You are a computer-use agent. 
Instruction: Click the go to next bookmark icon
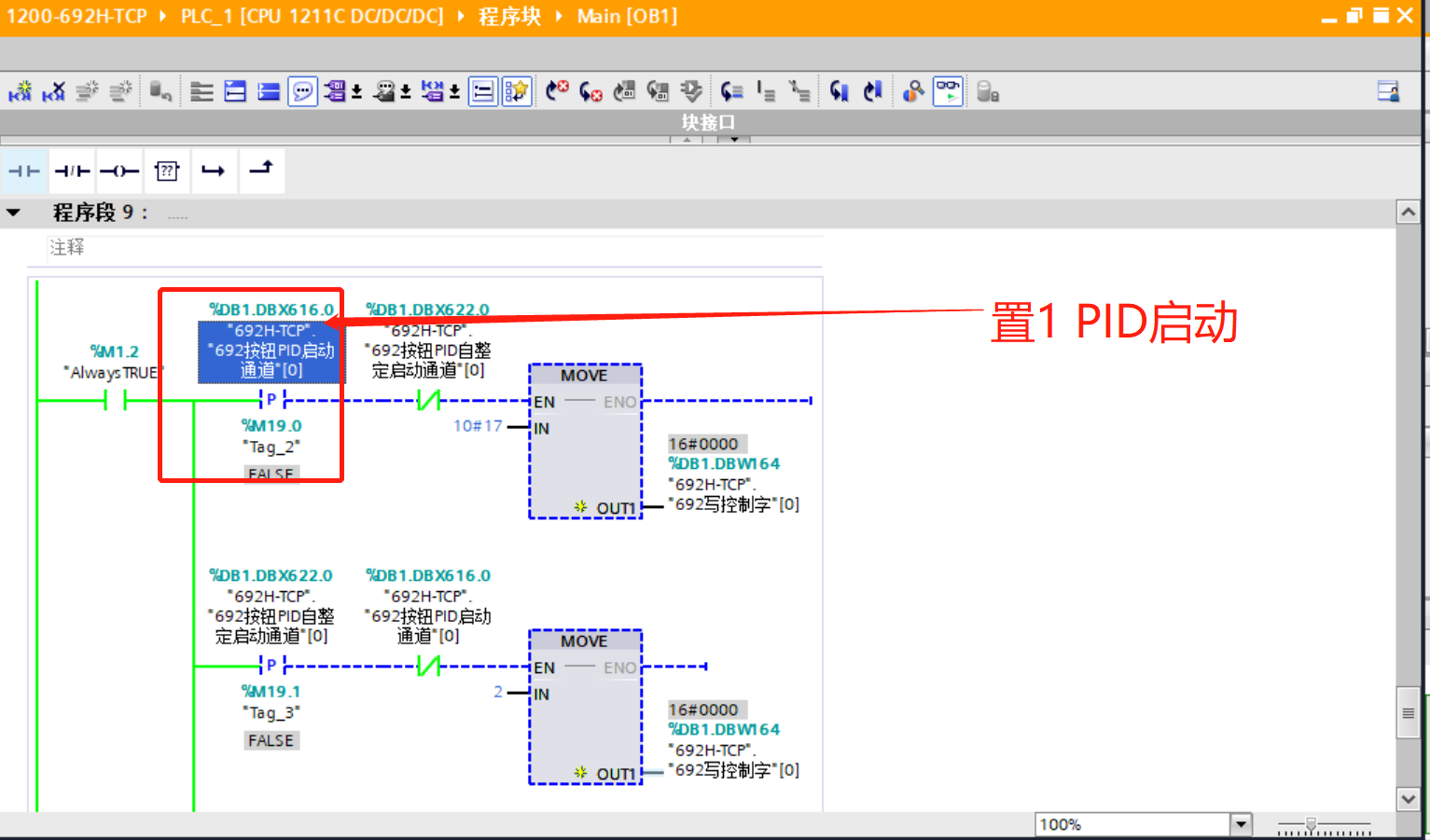tap(839, 91)
